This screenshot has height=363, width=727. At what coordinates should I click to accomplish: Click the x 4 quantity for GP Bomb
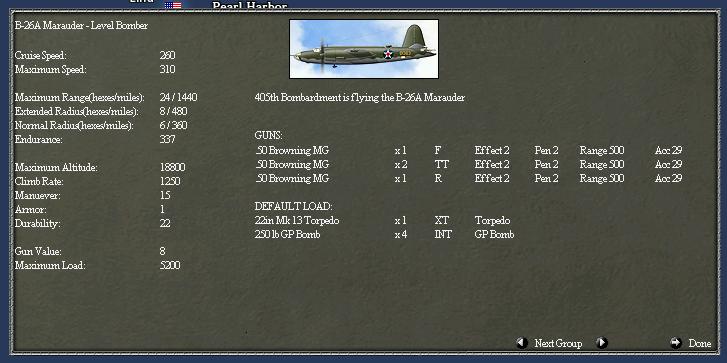click(x=401, y=235)
